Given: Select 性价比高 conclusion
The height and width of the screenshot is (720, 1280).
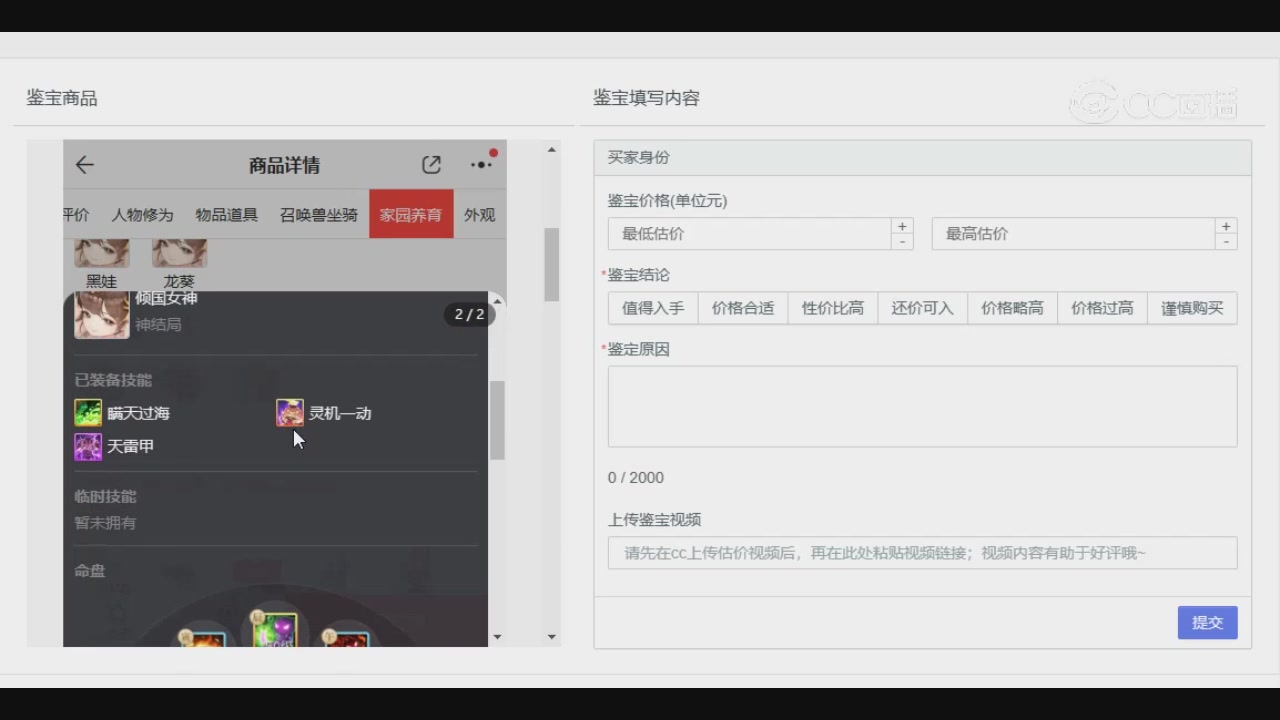Looking at the screenshot, I should pyautogui.click(x=833, y=308).
